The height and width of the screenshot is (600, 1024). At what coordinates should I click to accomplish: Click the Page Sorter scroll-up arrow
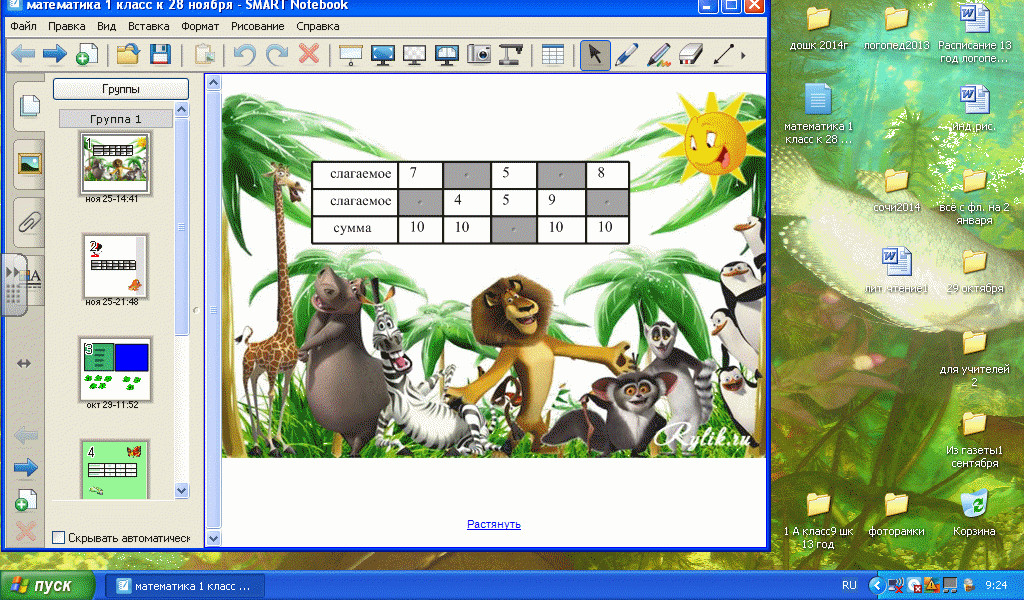coord(182,109)
